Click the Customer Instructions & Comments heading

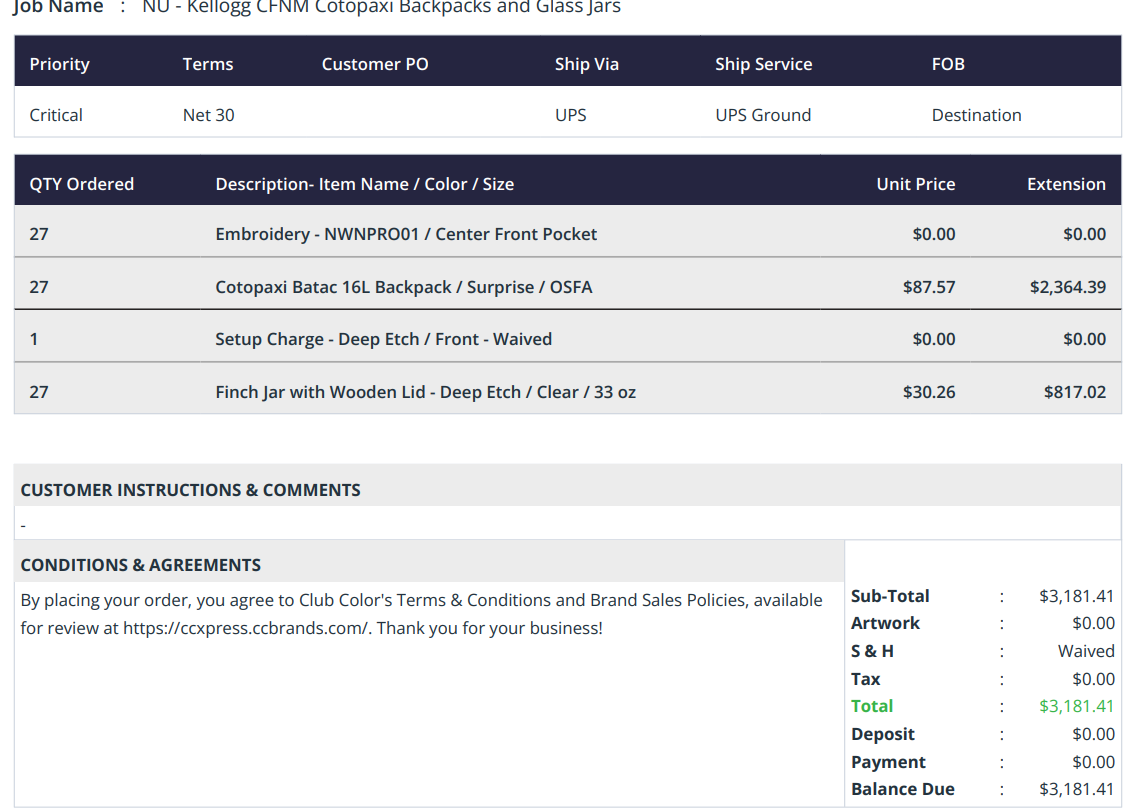pos(190,490)
